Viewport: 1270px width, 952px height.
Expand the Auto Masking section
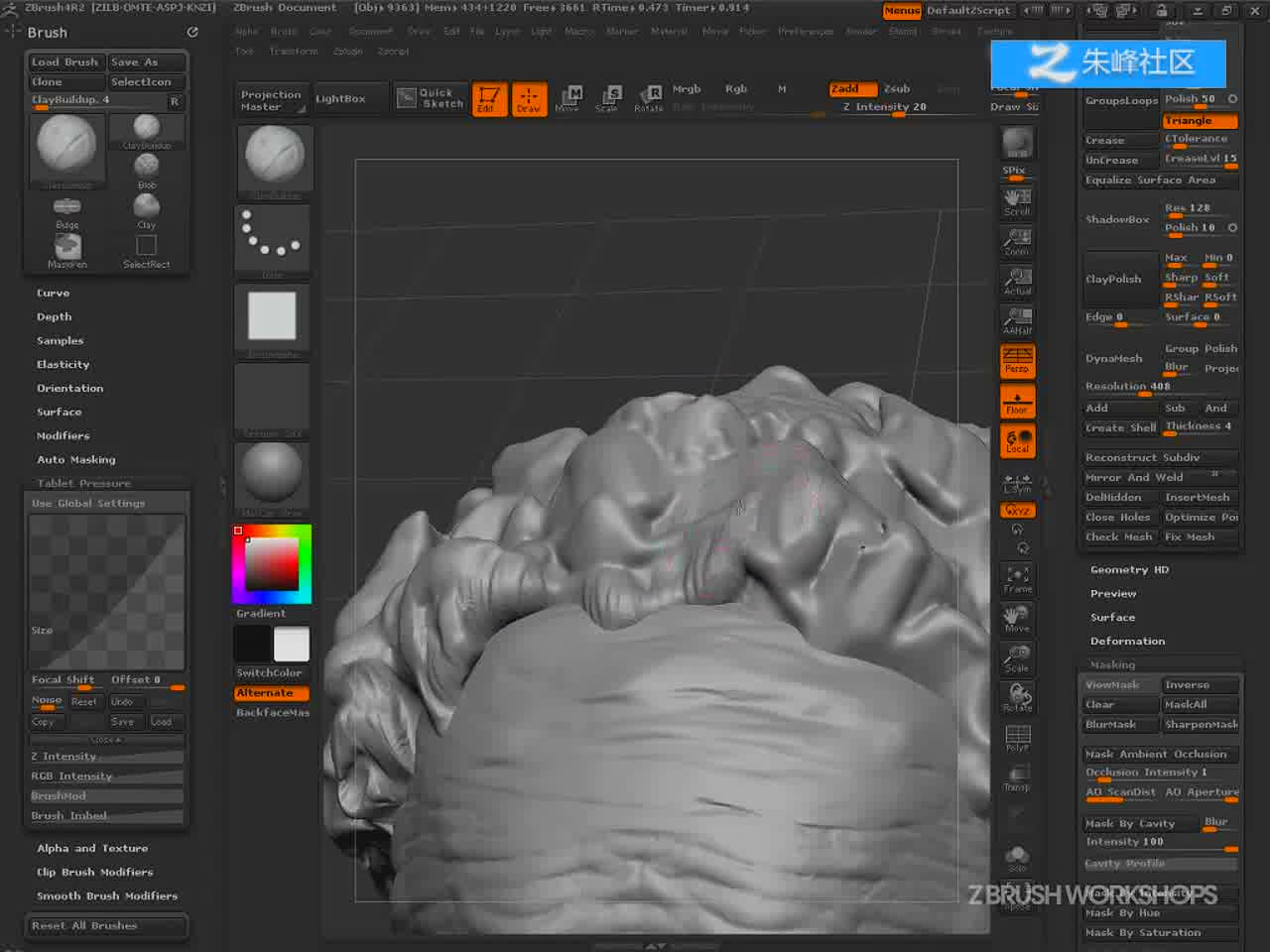(x=76, y=460)
